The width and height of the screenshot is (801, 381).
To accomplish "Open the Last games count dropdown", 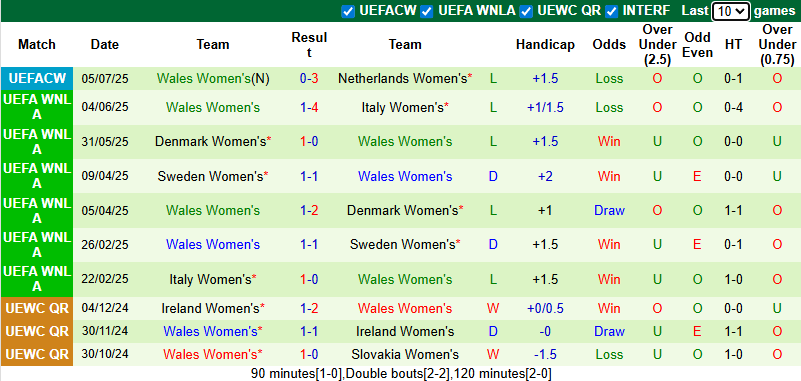I will [731, 11].
